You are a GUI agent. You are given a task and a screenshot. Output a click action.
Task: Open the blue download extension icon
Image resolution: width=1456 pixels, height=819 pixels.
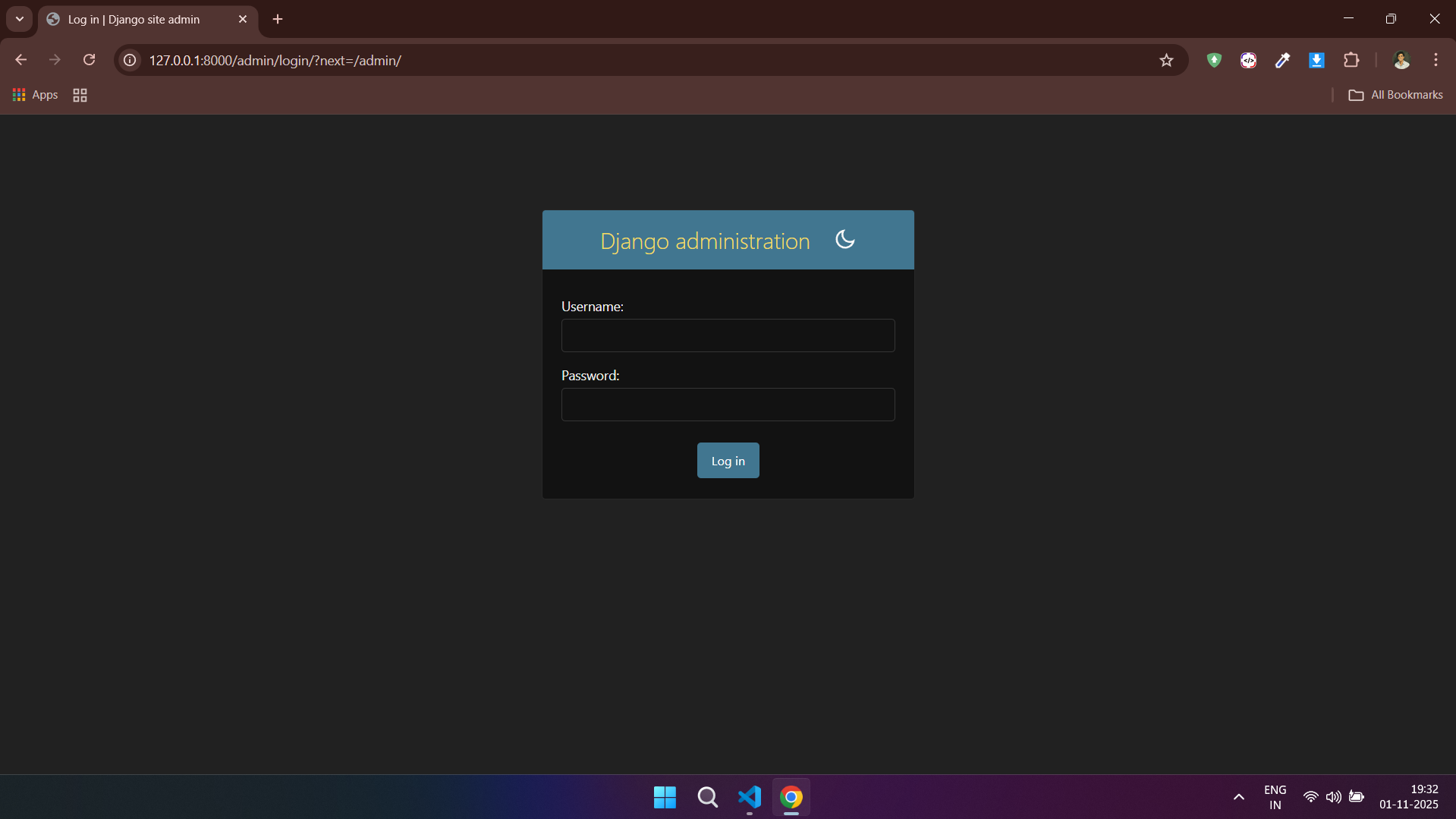(1316, 60)
